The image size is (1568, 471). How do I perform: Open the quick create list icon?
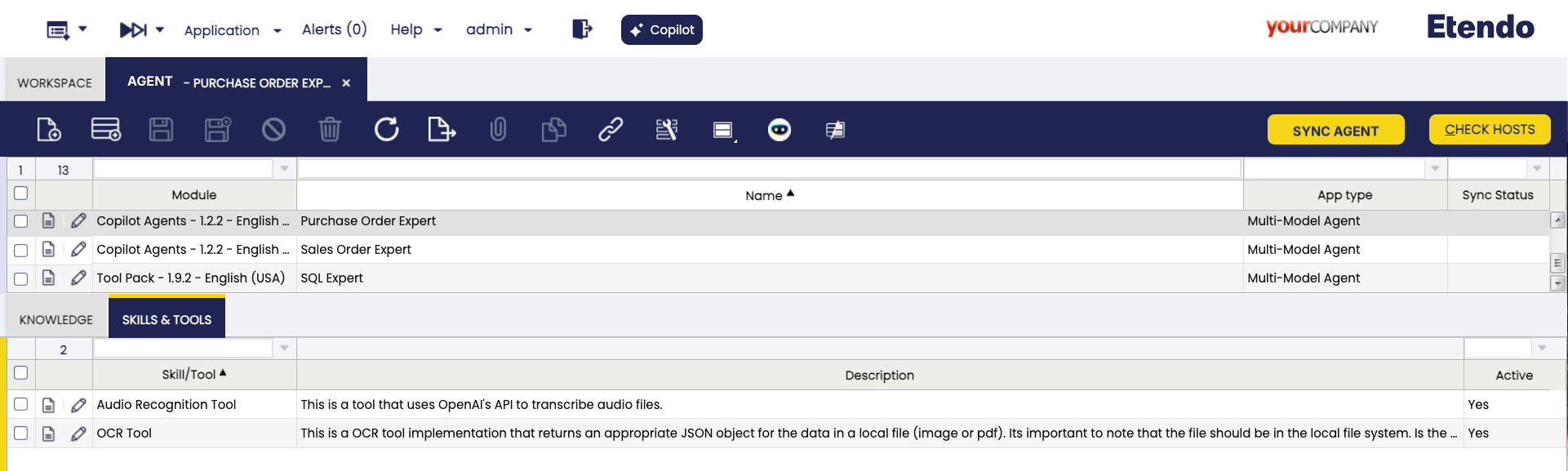pos(58,30)
